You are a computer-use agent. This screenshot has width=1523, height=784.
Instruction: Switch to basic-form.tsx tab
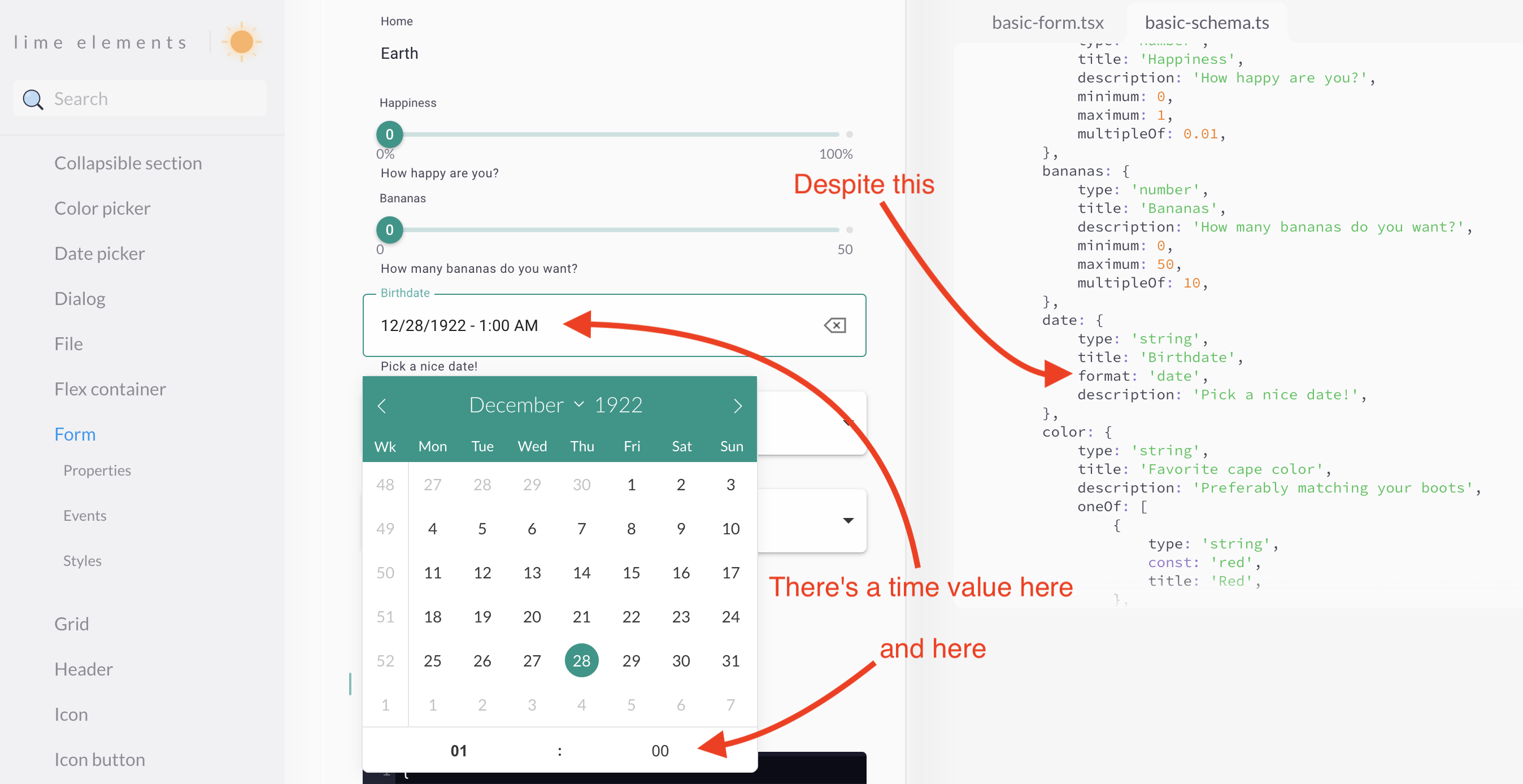[1047, 23]
